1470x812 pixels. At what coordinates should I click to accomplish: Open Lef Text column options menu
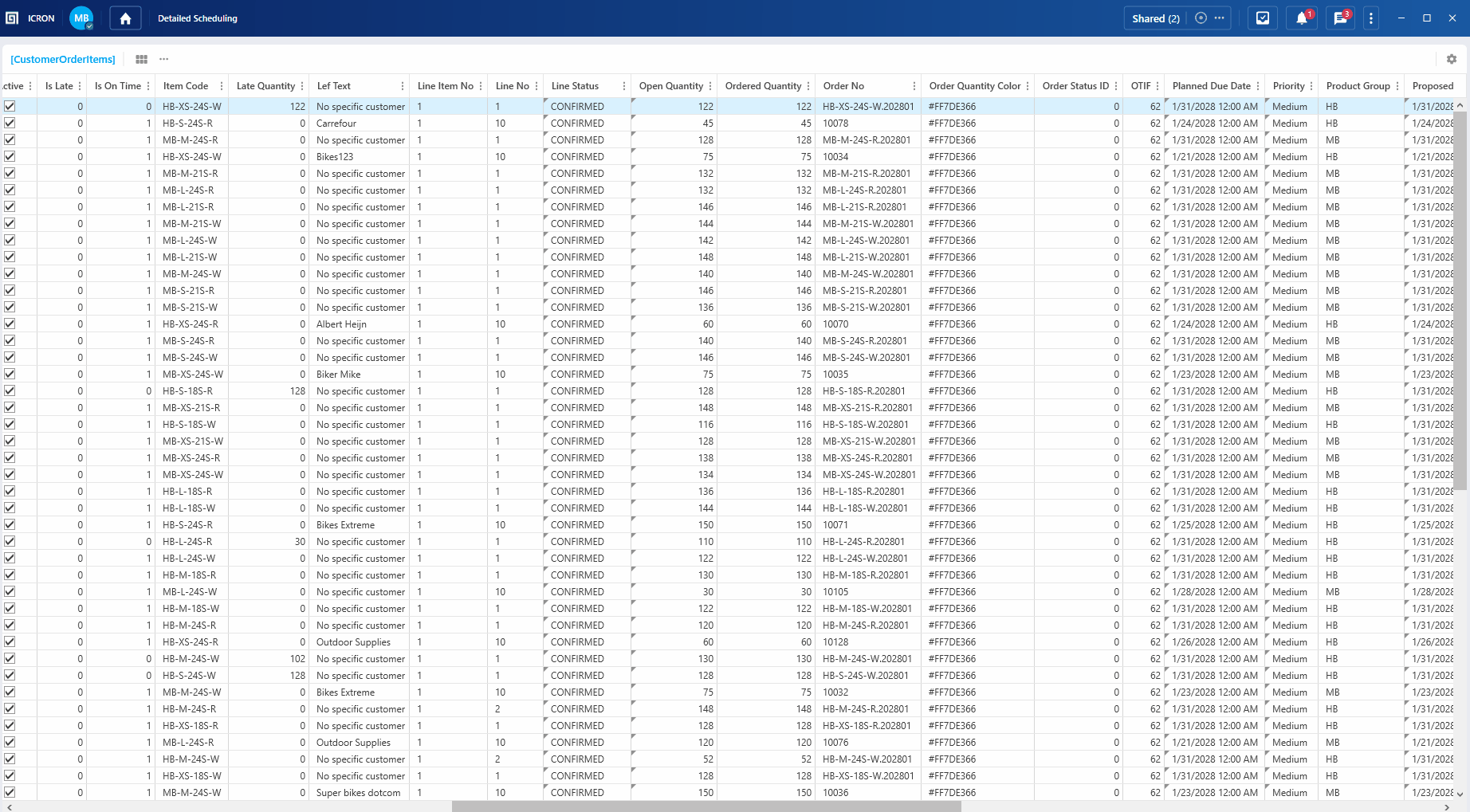(x=402, y=86)
